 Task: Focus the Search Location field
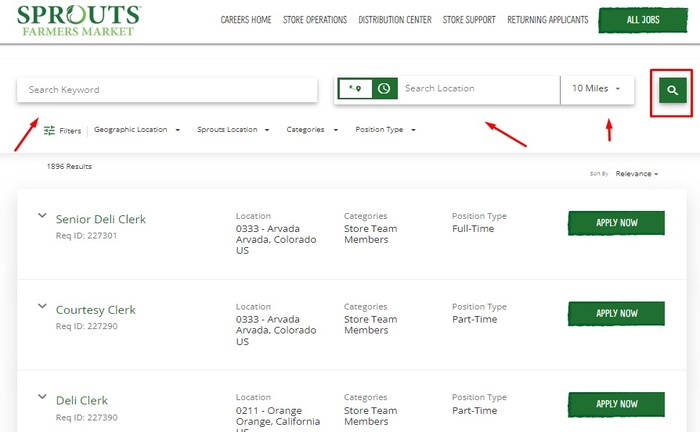pos(479,88)
